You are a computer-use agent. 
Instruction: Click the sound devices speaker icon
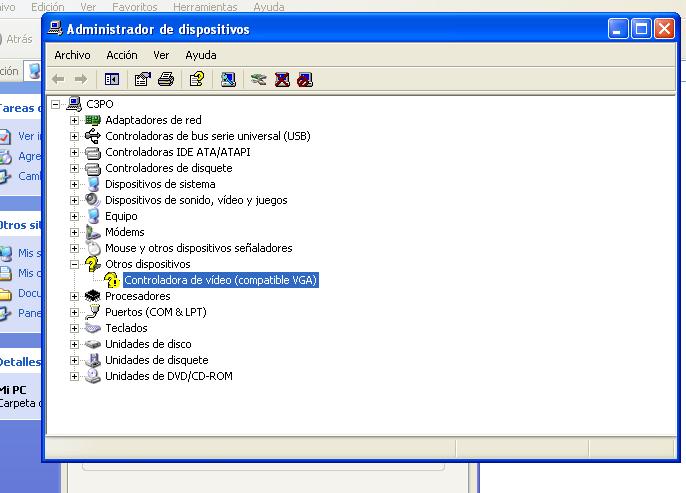93,200
